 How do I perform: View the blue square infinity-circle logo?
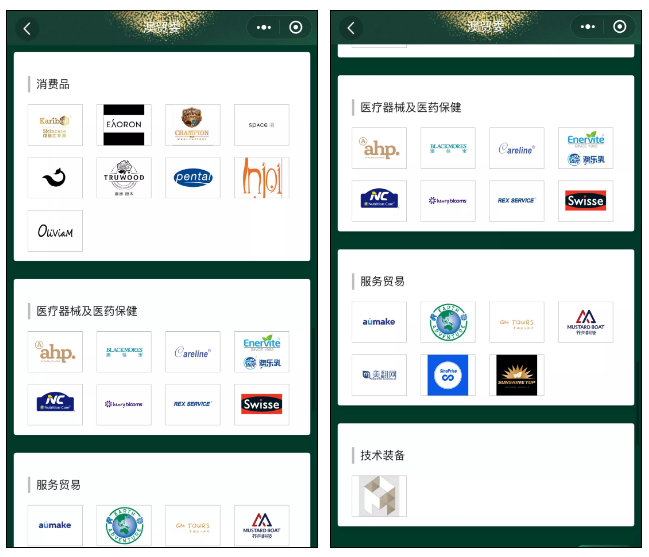(x=448, y=375)
